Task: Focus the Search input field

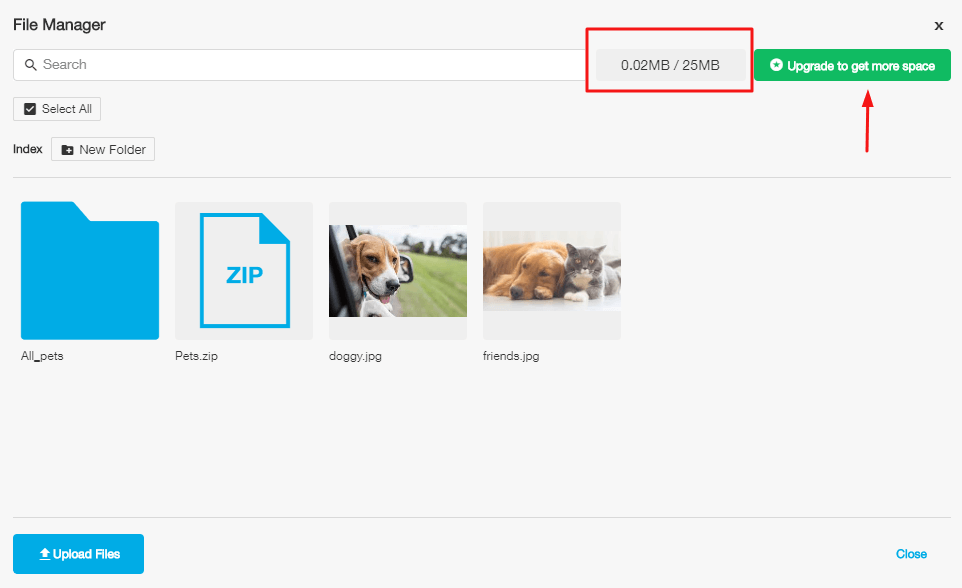Action: (299, 64)
